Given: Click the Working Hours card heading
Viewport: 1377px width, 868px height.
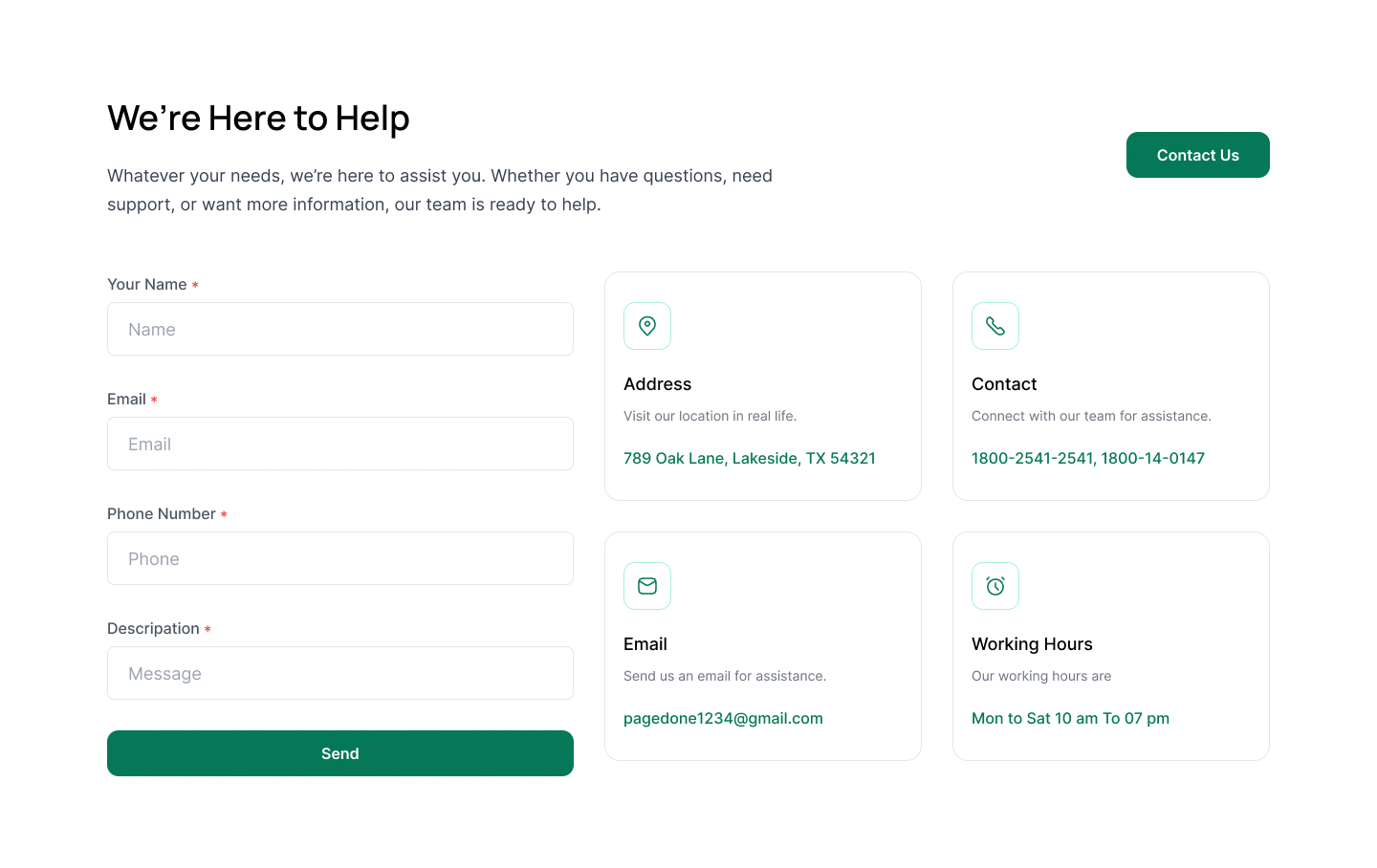Looking at the screenshot, I should [1032, 644].
